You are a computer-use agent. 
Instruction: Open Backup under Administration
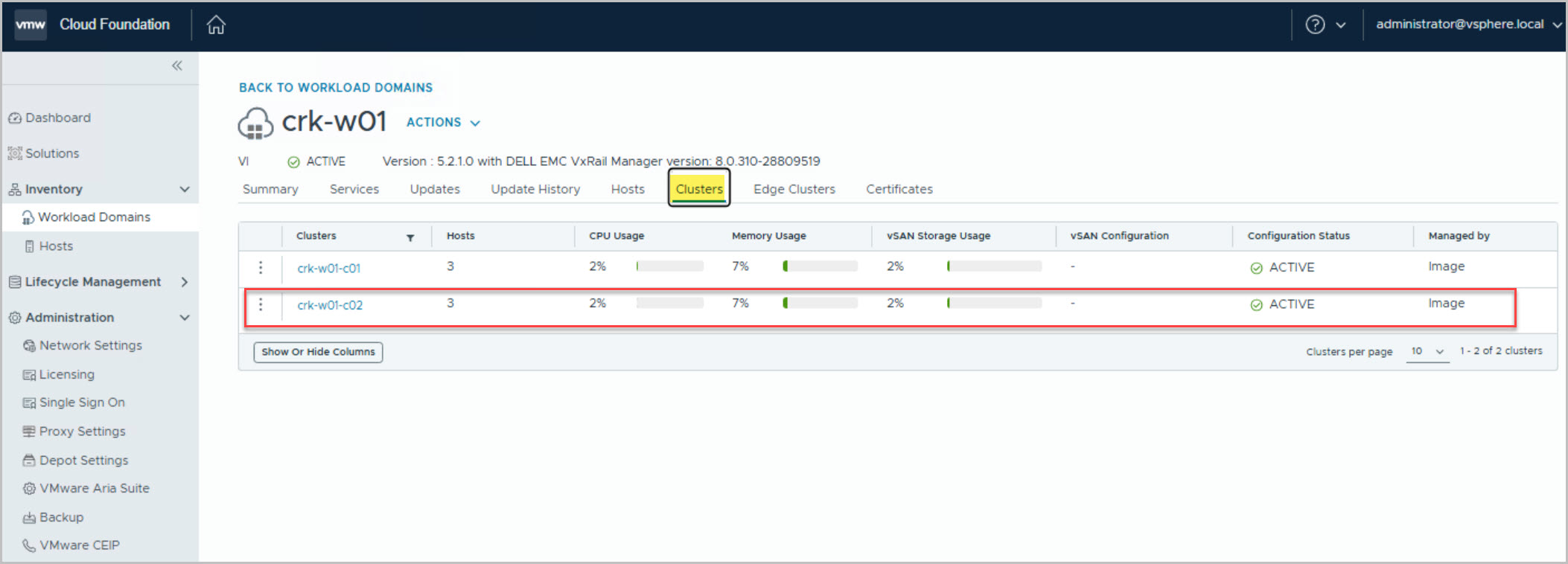pos(61,517)
